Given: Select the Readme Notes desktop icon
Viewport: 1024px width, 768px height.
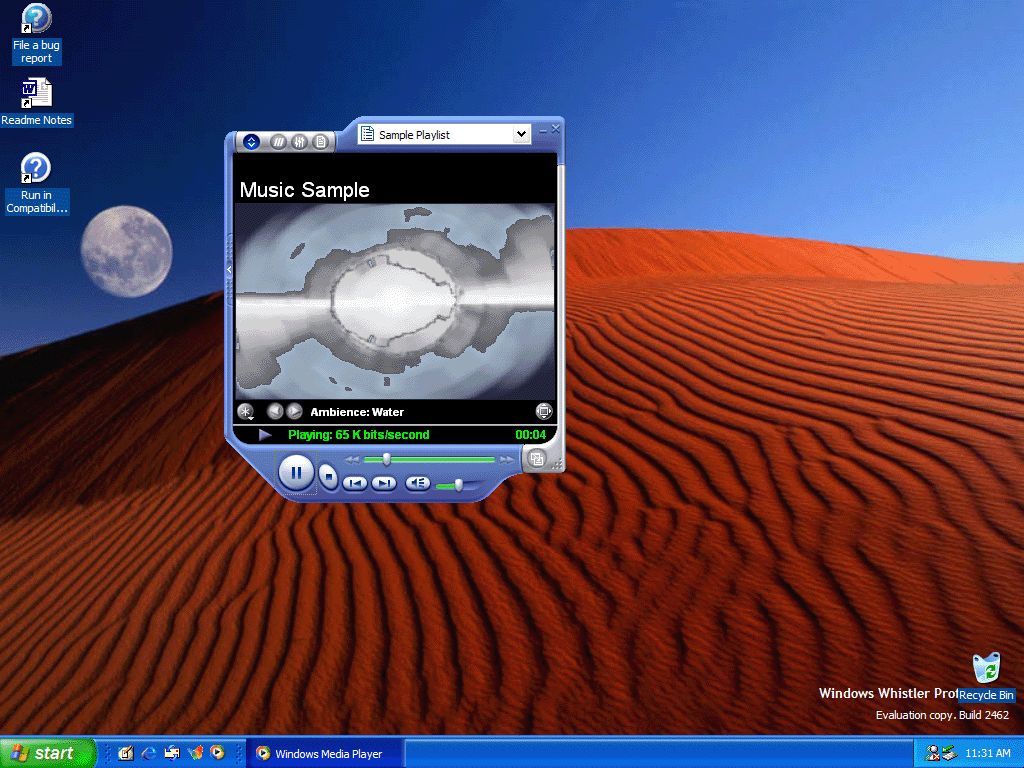Looking at the screenshot, I should [36, 102].
